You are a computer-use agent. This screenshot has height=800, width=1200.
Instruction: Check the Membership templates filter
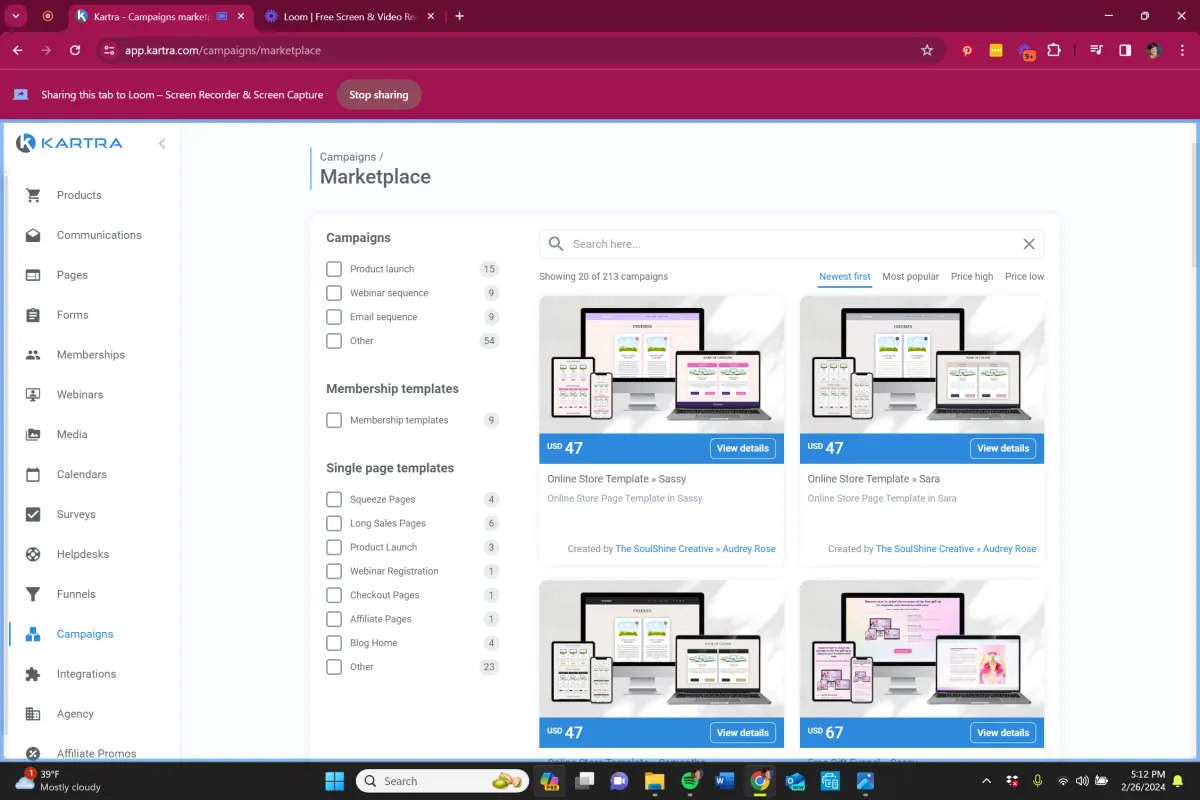pos(334,420)
